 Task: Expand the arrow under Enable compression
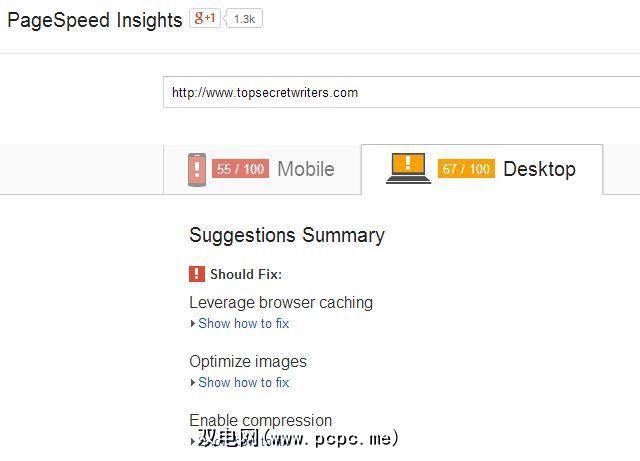coord(192,440)
